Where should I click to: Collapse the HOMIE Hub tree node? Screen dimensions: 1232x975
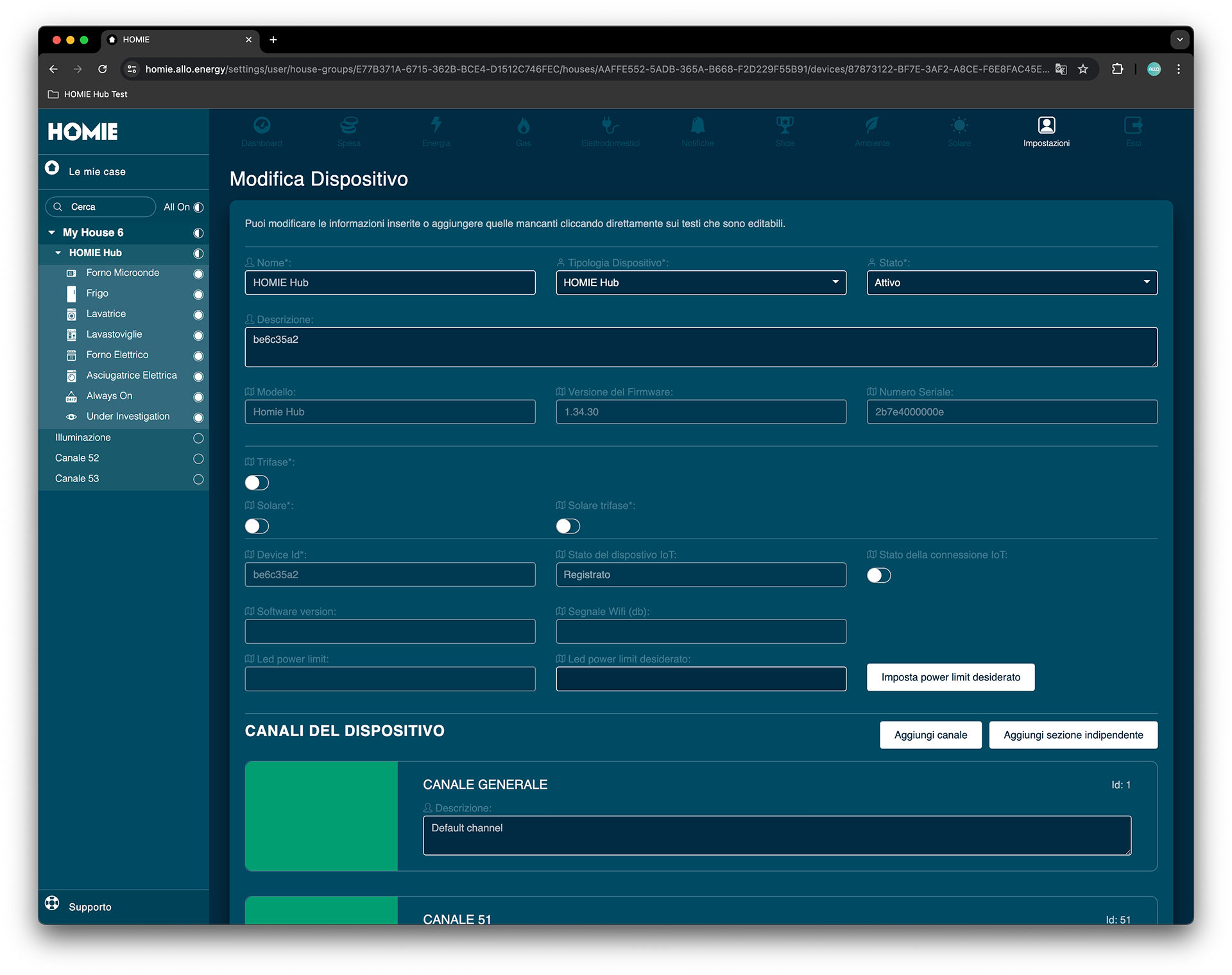pos(58,253)
